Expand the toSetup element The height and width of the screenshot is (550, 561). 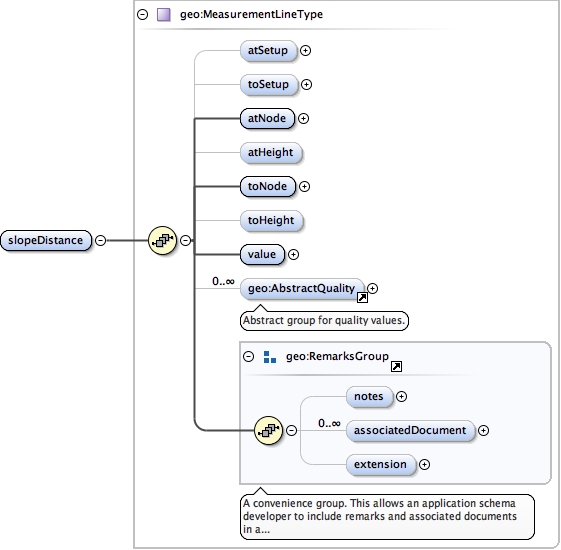306,84
